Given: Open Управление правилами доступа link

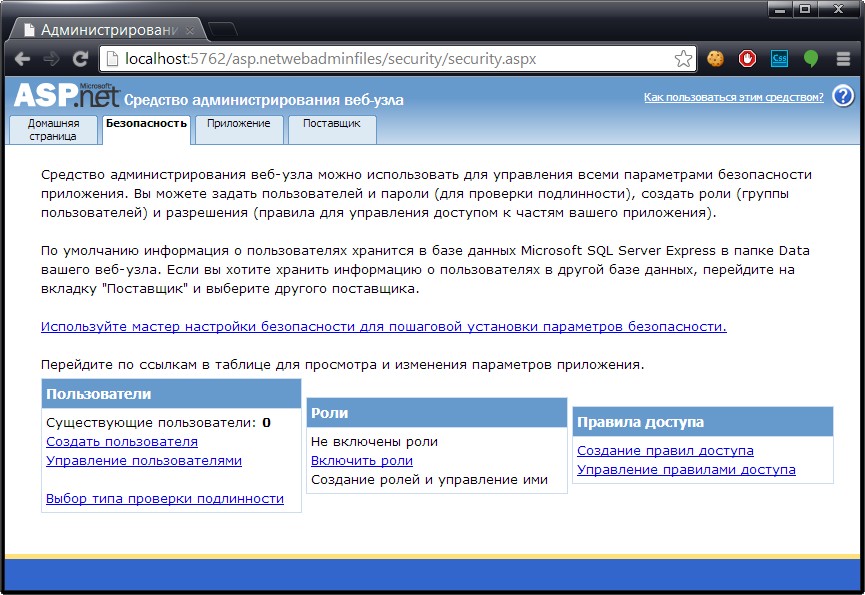Looking at the screenshot, I should [x=686, y=470].
